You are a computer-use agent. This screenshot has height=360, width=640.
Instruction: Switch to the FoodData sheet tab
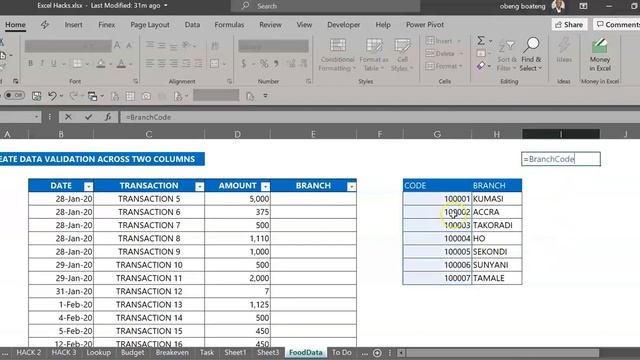[x=306, y=353]
